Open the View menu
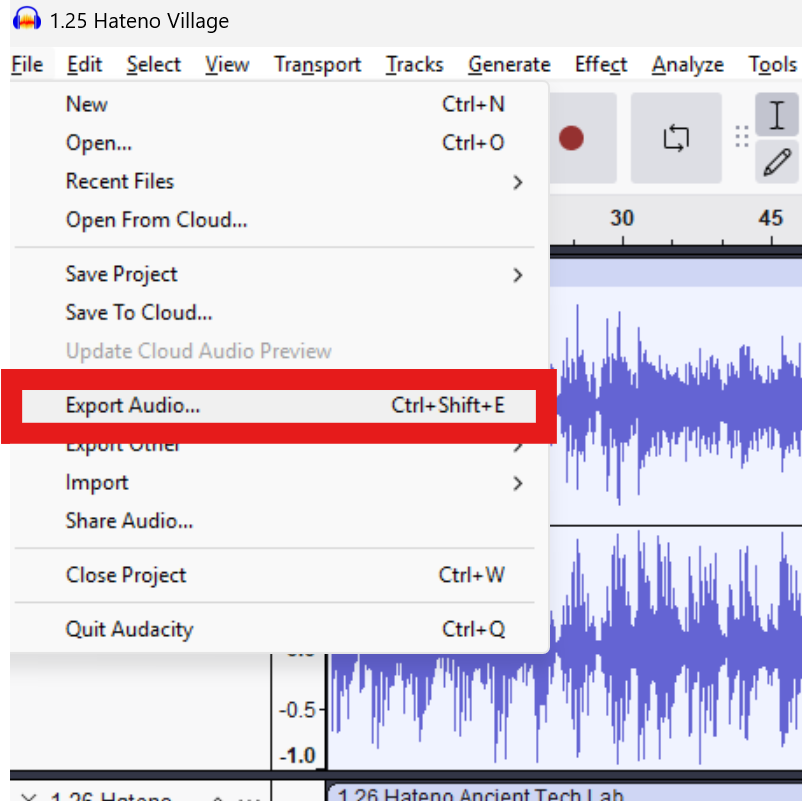 (x=227, y=64)
